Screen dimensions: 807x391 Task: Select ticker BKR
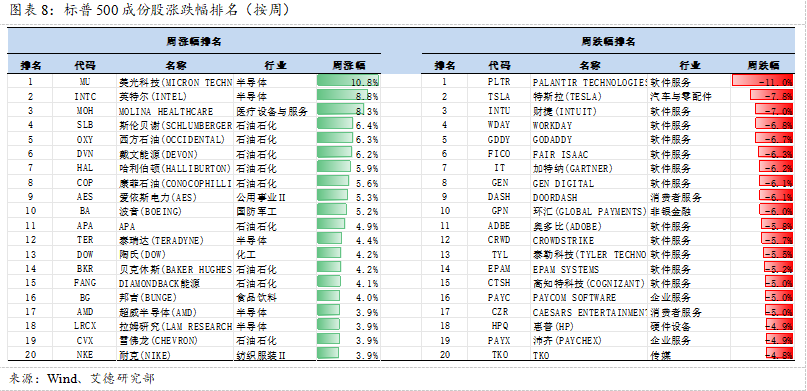(x=85, y=269)
